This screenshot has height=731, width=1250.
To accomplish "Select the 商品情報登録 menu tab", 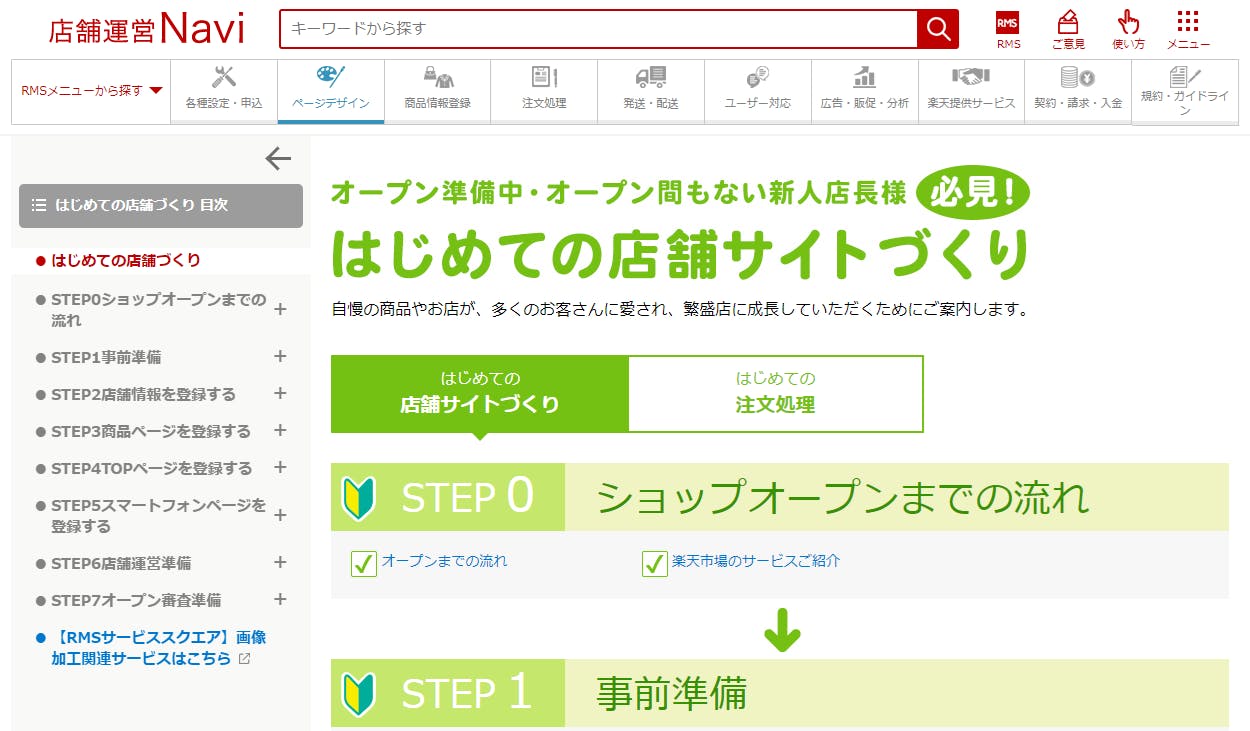I will (x=437, y=89).
